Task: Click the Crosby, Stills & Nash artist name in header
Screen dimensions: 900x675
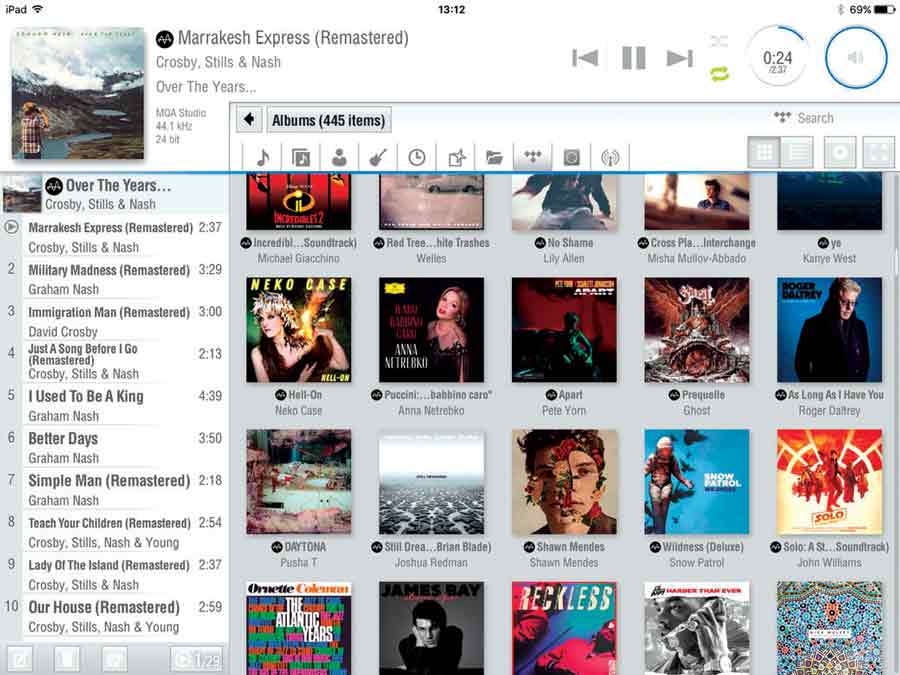Action: tap(218, 62)
